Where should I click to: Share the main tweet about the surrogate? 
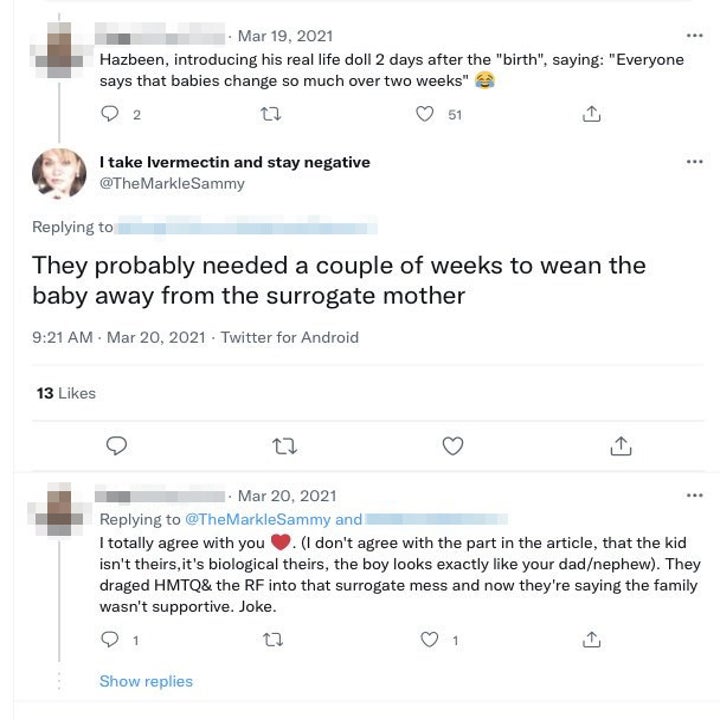pos(621,446)
